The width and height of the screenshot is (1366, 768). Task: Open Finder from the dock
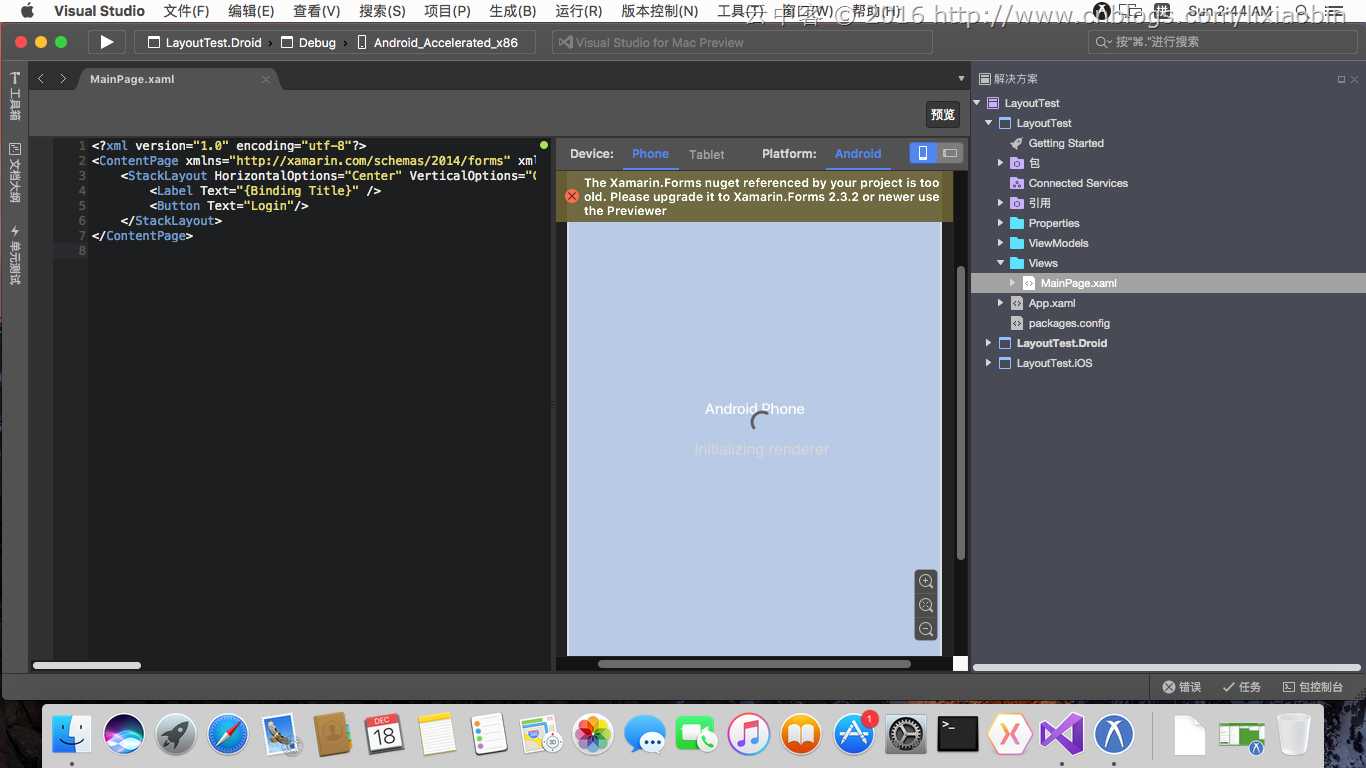72,735
